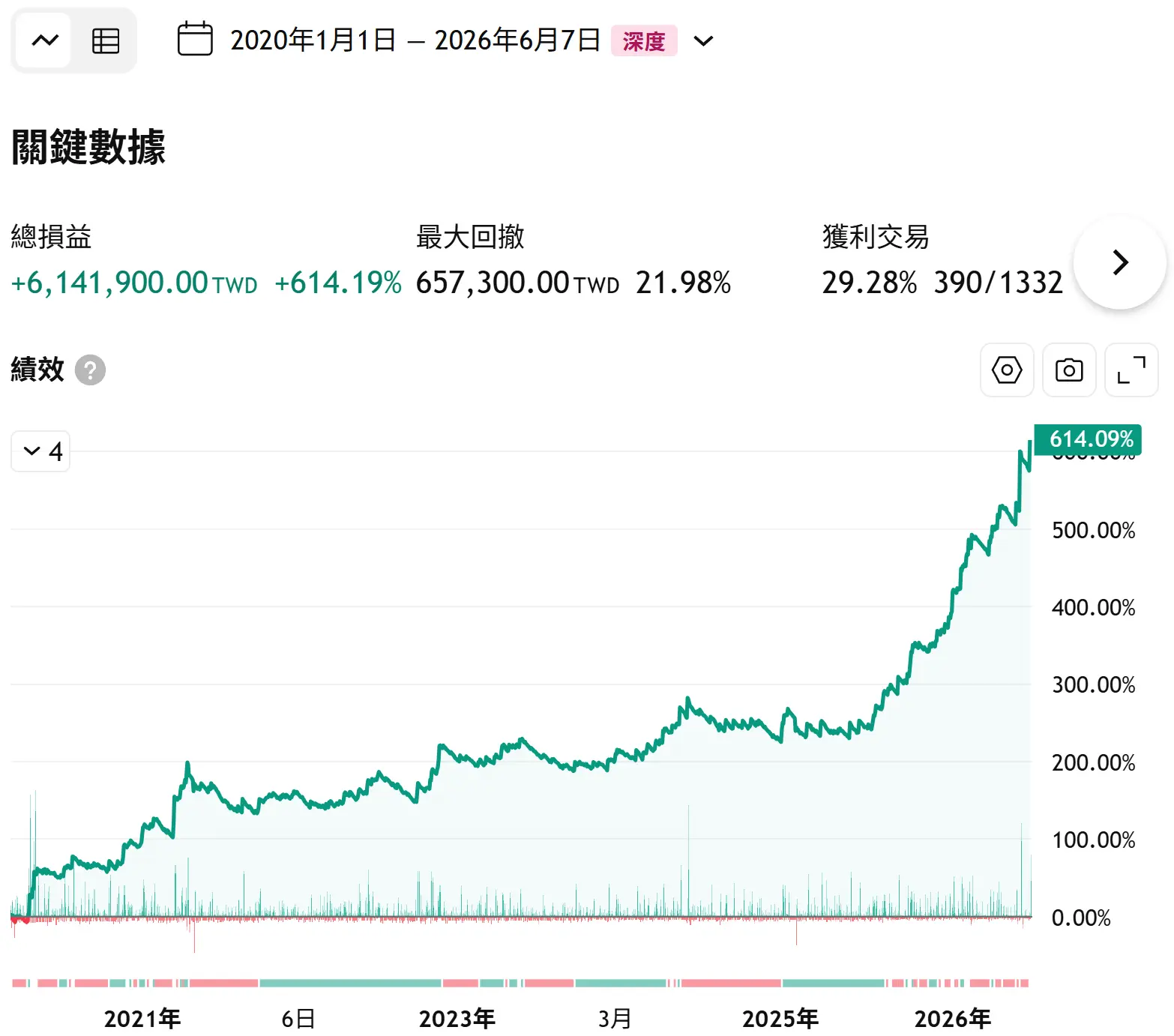Open the calendar date picker icon
1174x1036 pixels.
coord(195,40)
